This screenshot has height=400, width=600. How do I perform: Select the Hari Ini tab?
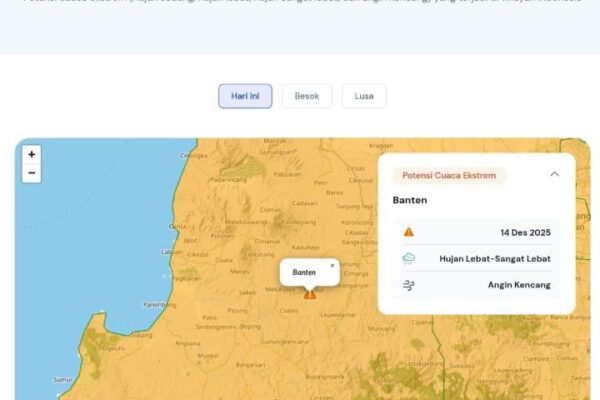[x=245, y=96]
